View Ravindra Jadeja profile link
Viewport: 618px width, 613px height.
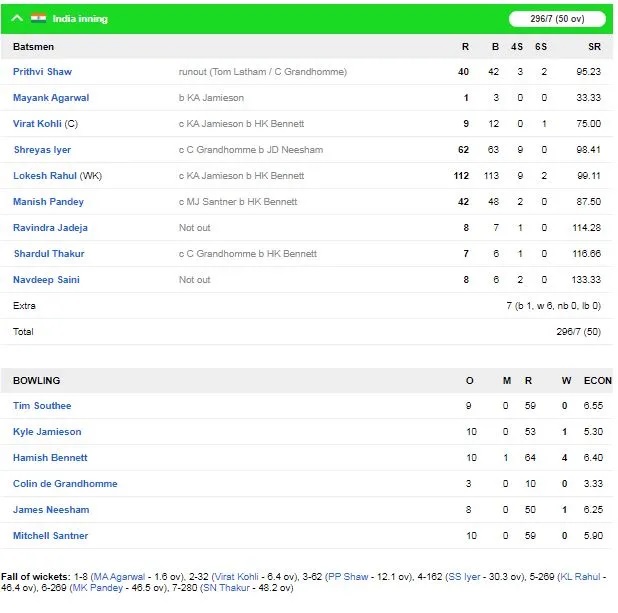[50, 228]
